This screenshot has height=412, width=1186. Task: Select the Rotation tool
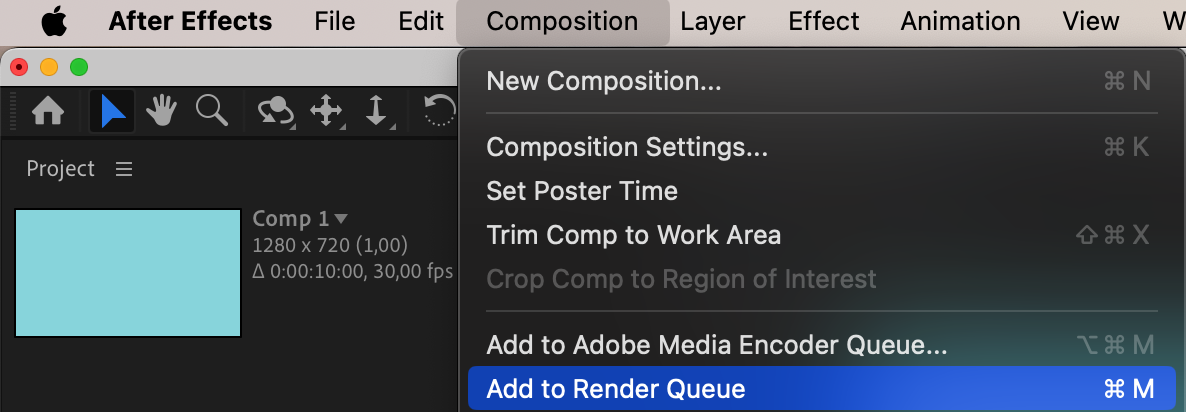coord(440,111)
